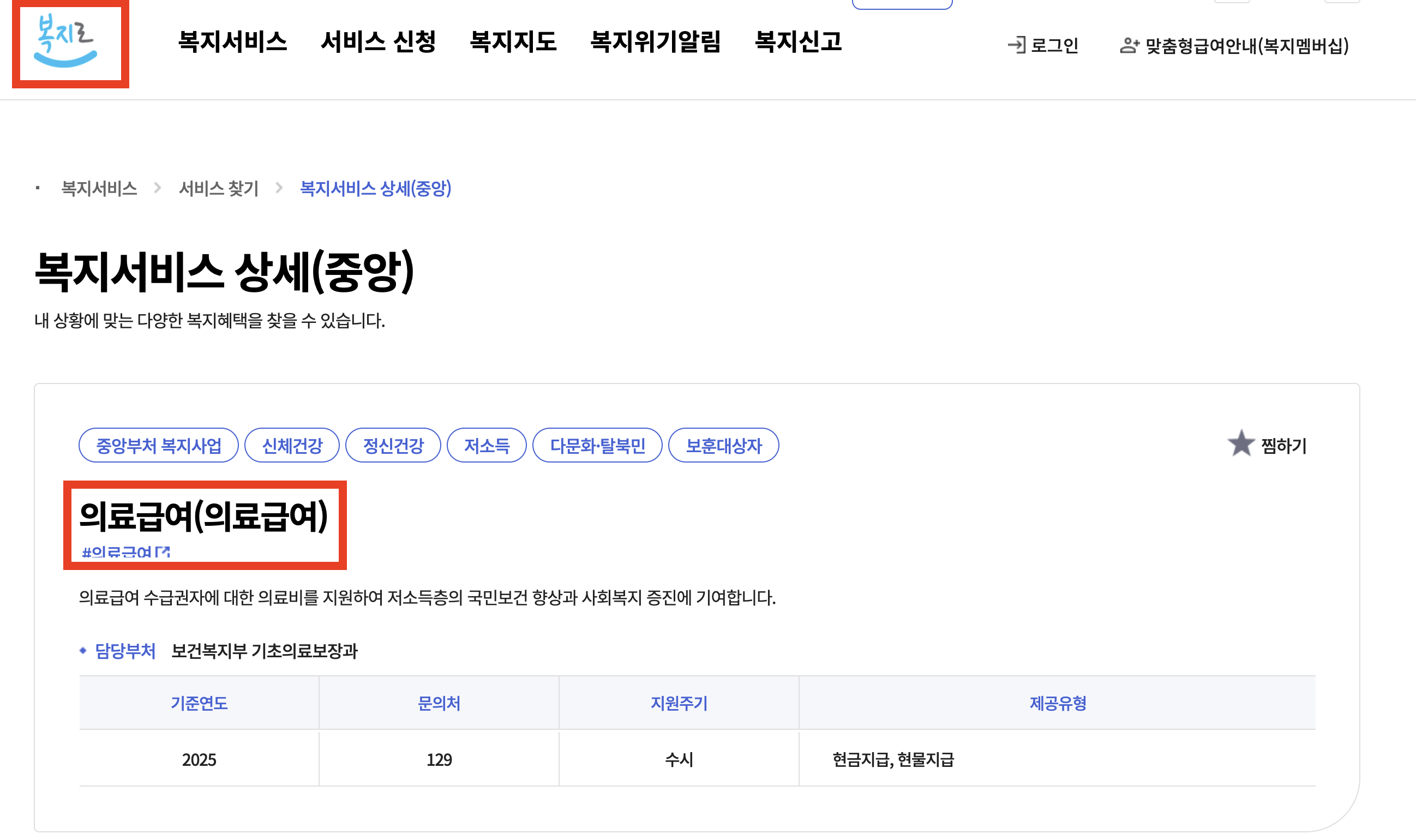Click 서비스 찾기 breadcrumb link
Image resolution: width=1416 pixels, height=840 pixels.
[x=219, y=189]
